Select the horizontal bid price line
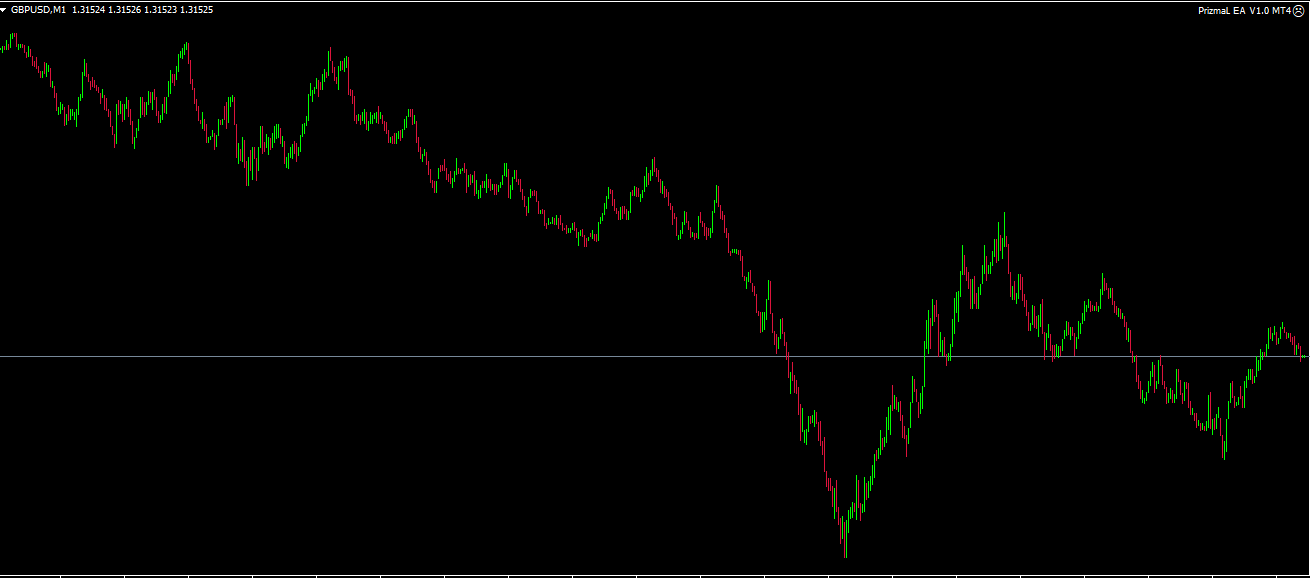The width and height of the screenshot is (1310, 578). coord(400,356)
